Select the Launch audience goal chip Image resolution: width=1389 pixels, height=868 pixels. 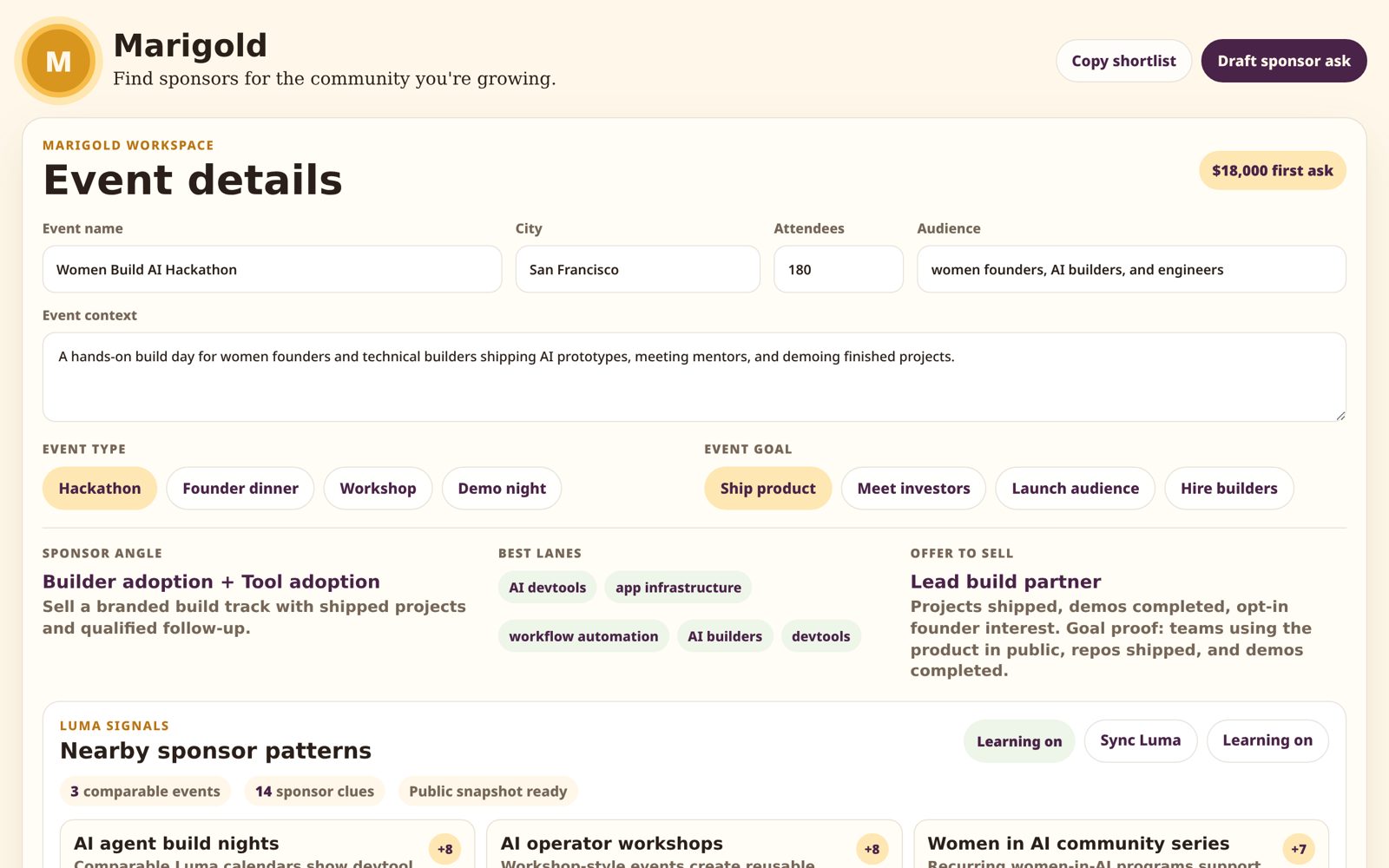coord(1075,488)
